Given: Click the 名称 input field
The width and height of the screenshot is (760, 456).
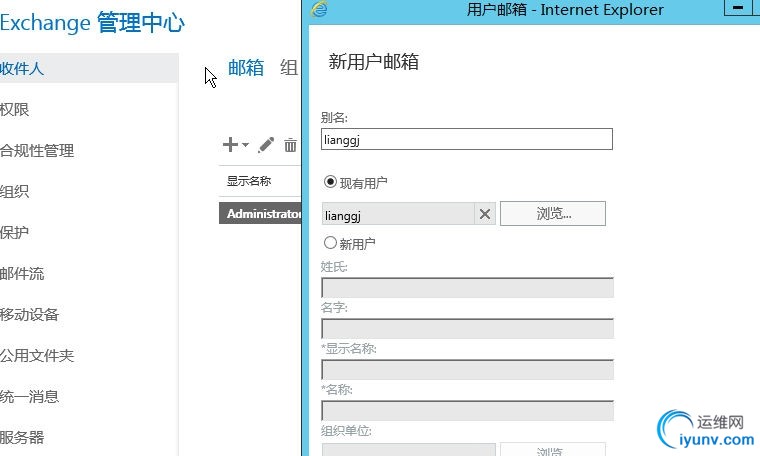Looking at the screenshot, I should pyautogui.click(x=467, y=410).
